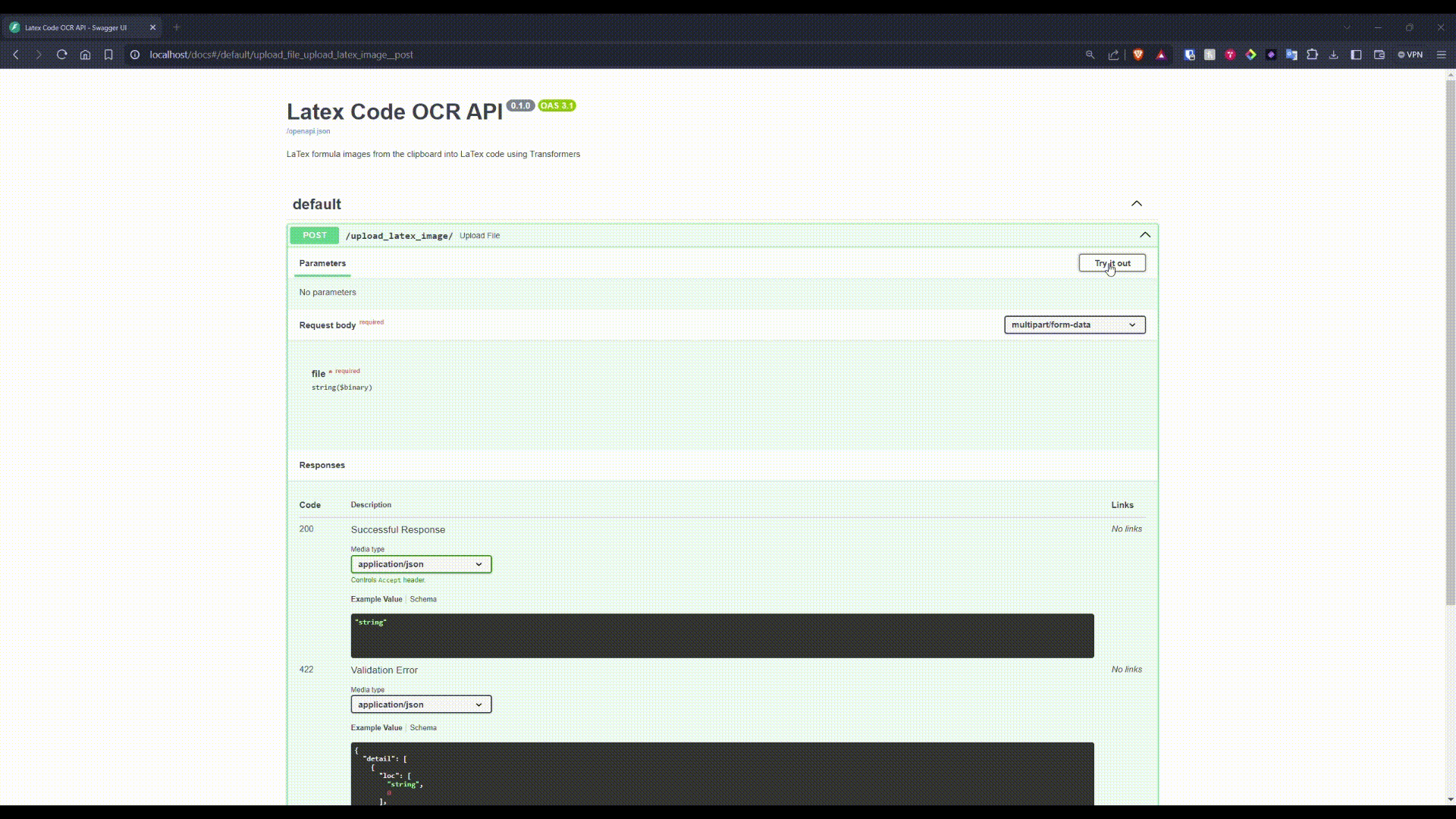Open the zoom magnifier icon in address bar
Screen dimensions: 1456x819
tap(1090, 55)
